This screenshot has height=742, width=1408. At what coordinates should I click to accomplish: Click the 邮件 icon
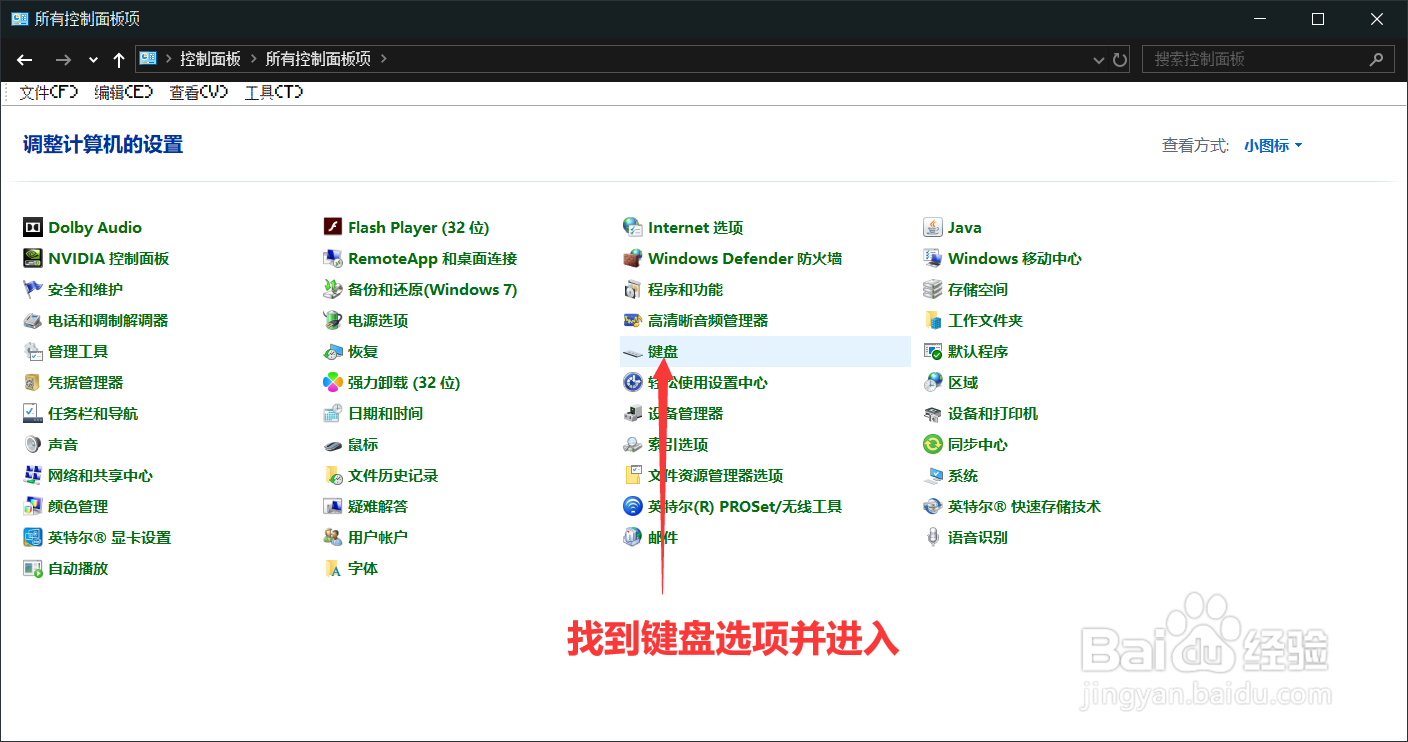[632, 537]
